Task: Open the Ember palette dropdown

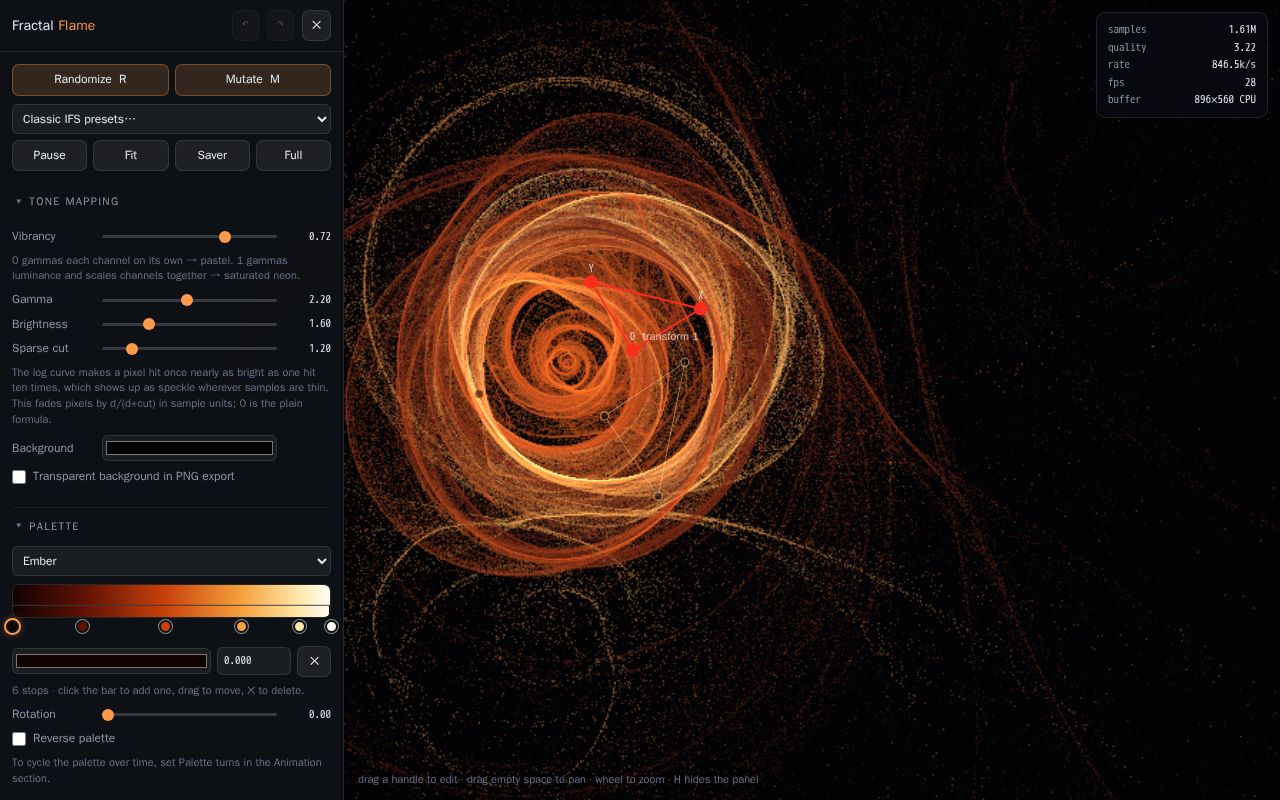Action: pos(171,561)
